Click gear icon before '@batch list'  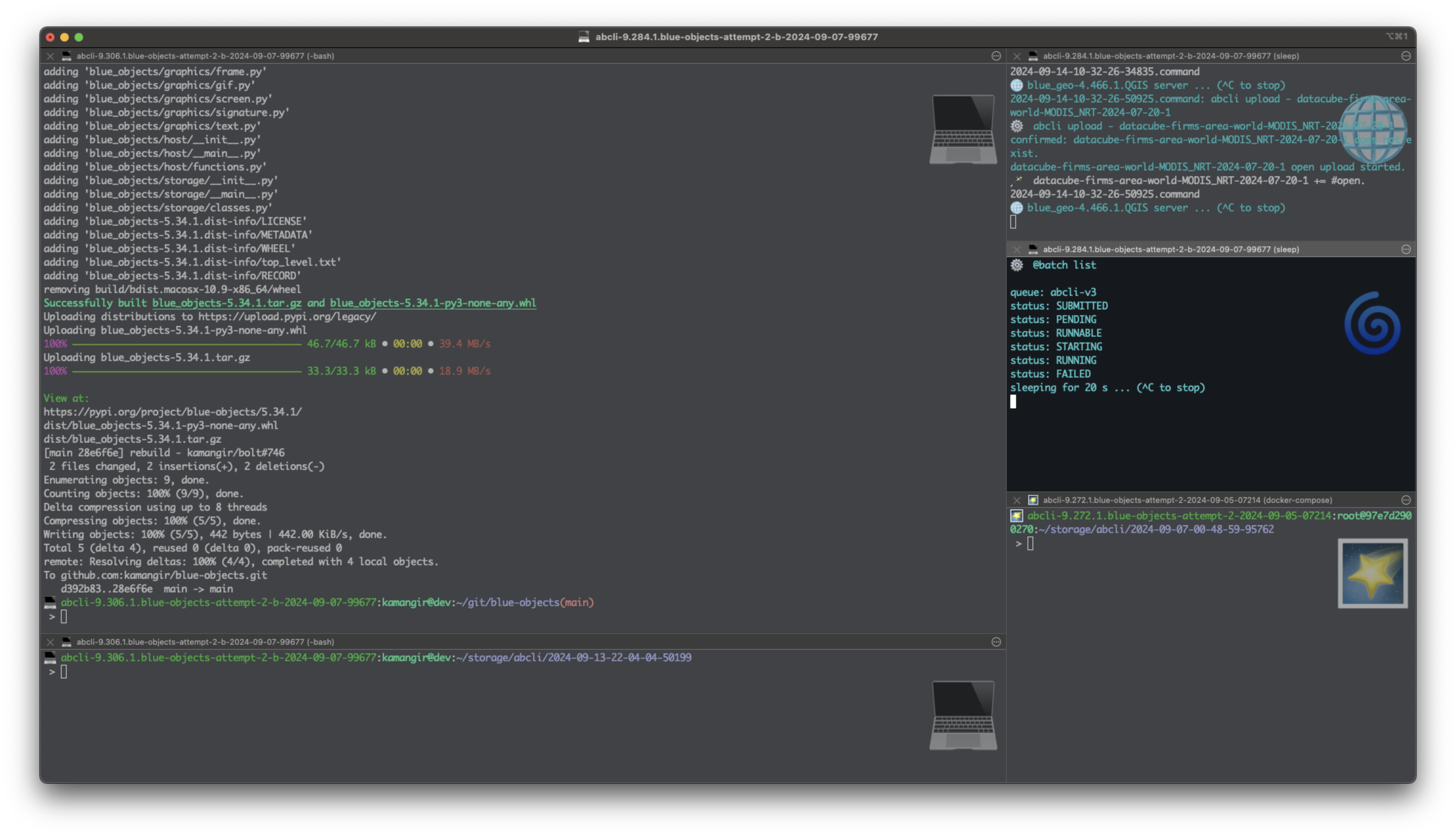tap(1017, 265)
